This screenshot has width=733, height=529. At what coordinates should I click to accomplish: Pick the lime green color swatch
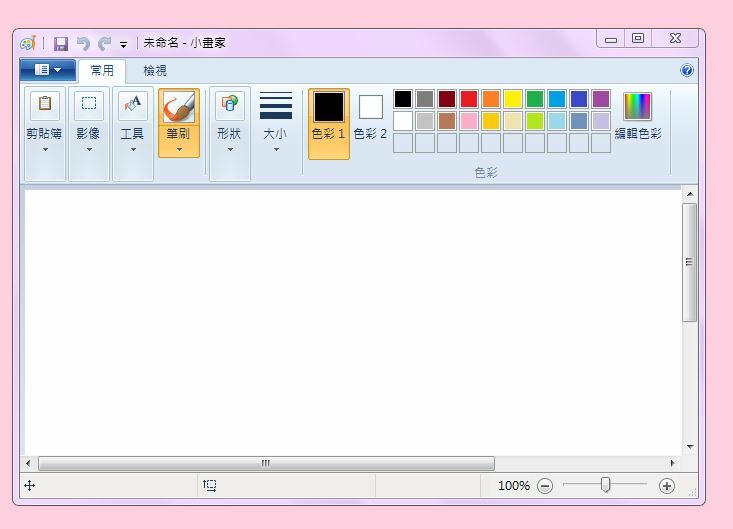535,121
